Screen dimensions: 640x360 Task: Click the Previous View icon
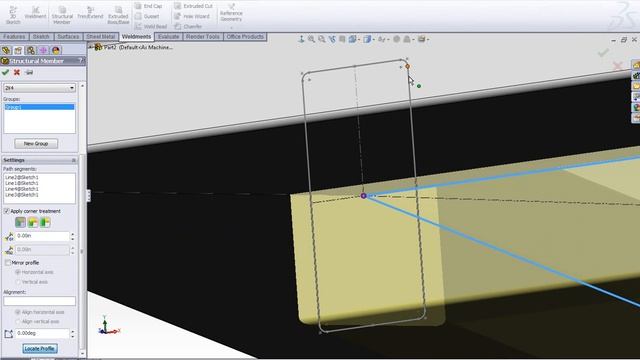click(x=332, y=39)
